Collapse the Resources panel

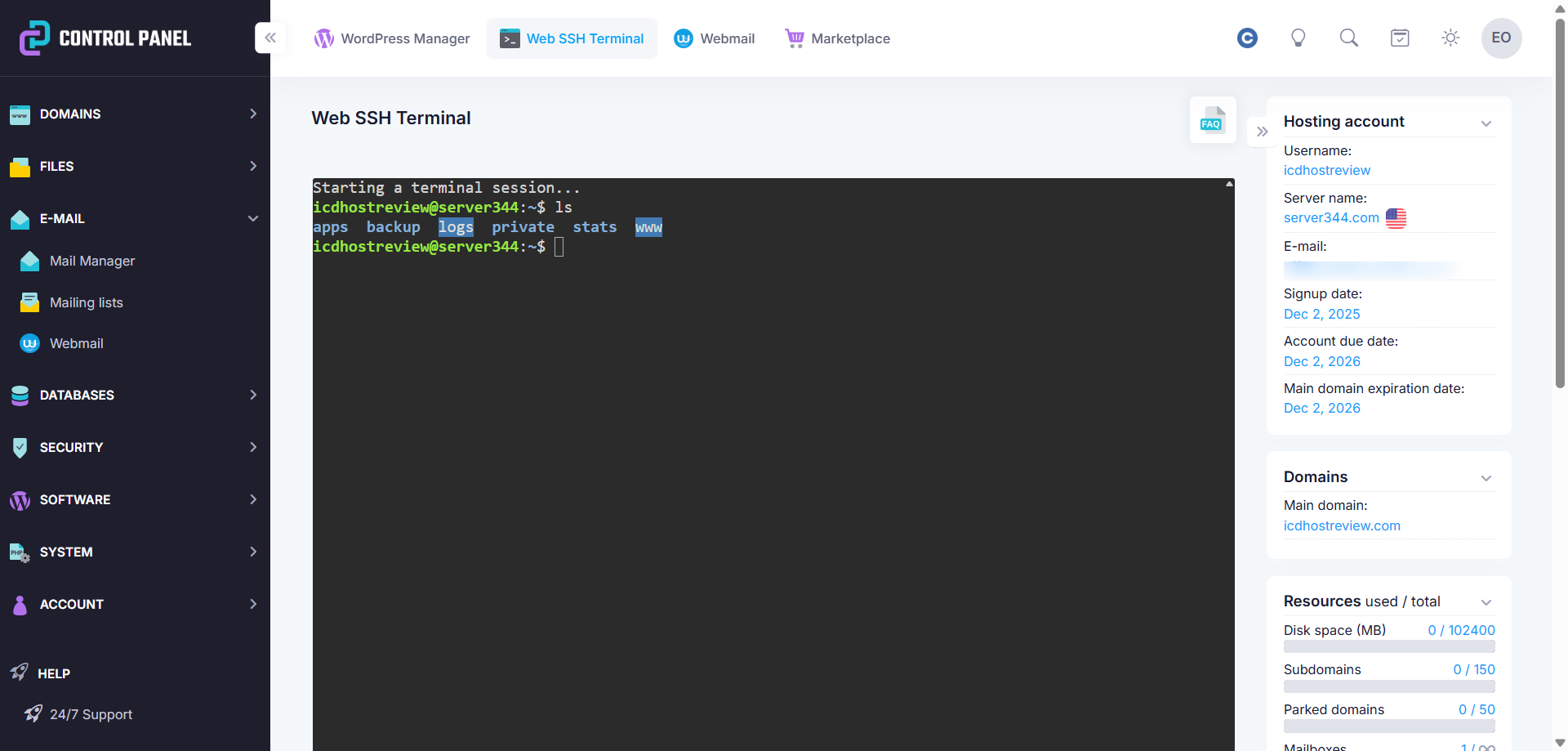1486,602
